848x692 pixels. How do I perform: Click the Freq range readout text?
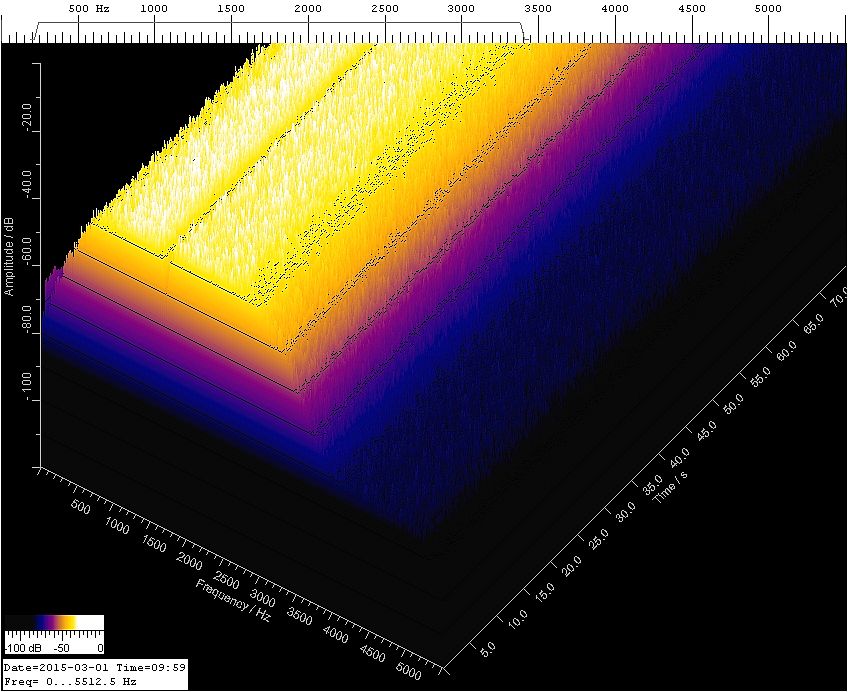(x=70, y=681)
